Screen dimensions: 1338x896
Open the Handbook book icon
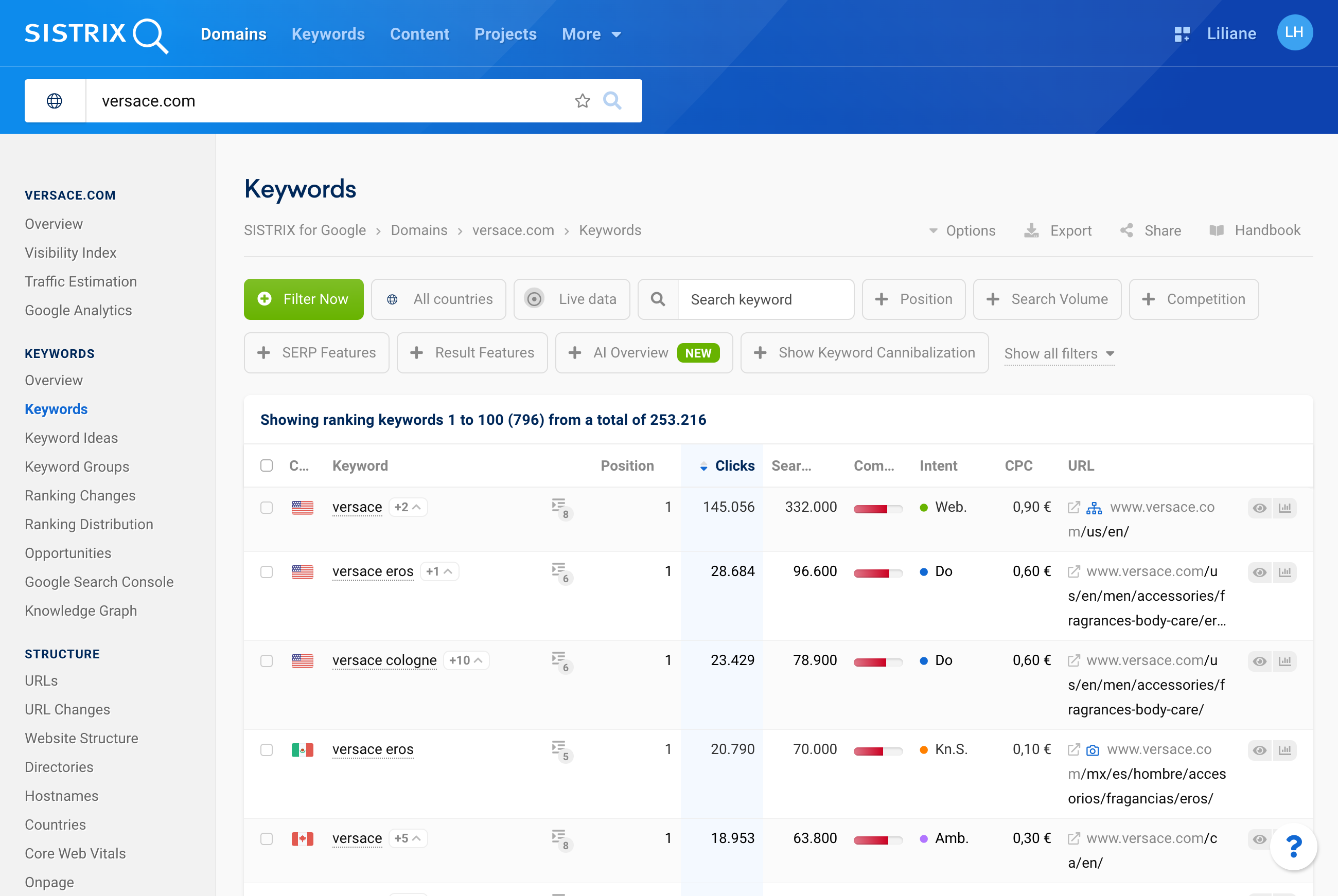(1216, 230)
